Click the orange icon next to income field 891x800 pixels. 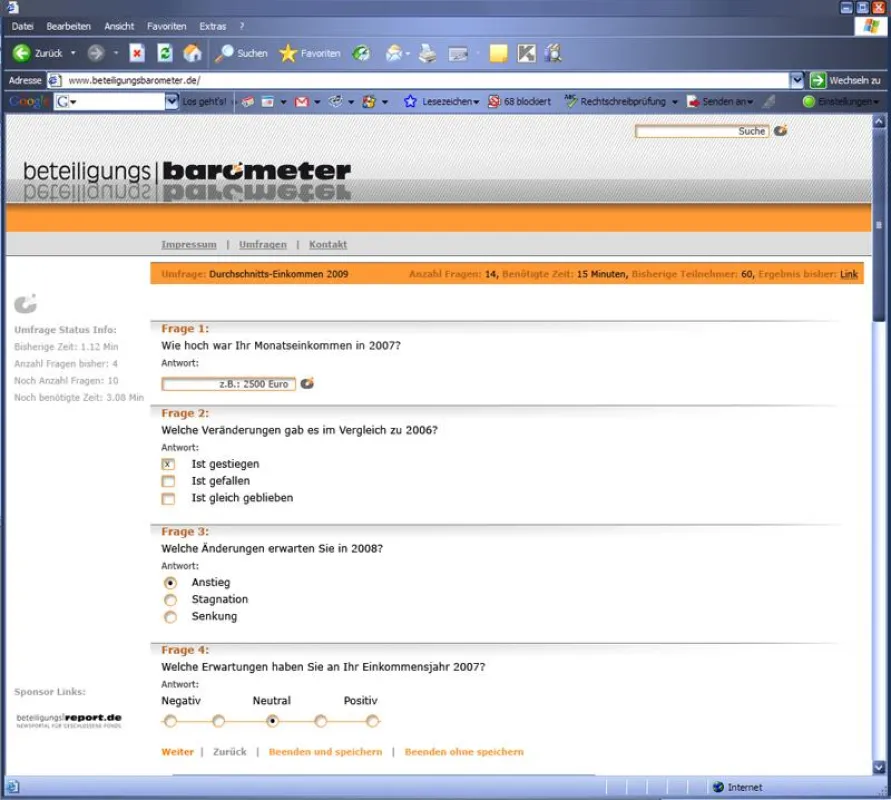pos(307,384)
